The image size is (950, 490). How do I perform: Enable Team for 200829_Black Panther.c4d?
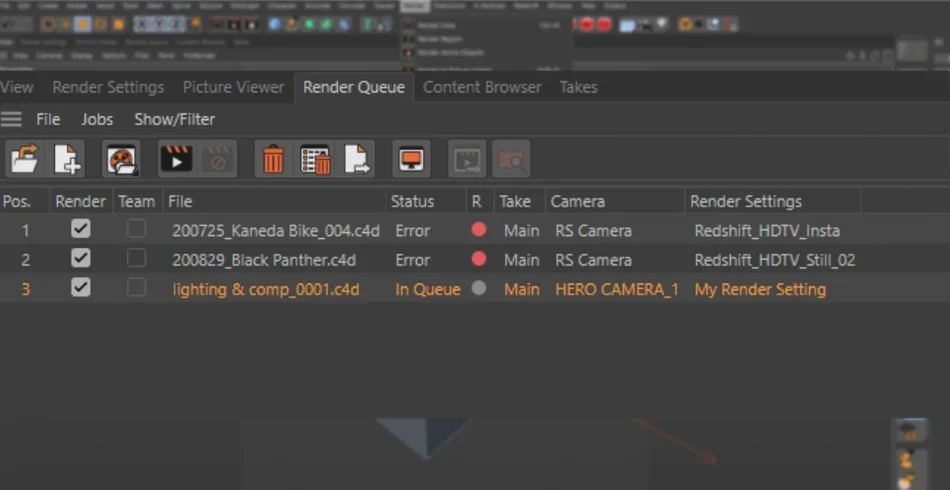(136, 258)
